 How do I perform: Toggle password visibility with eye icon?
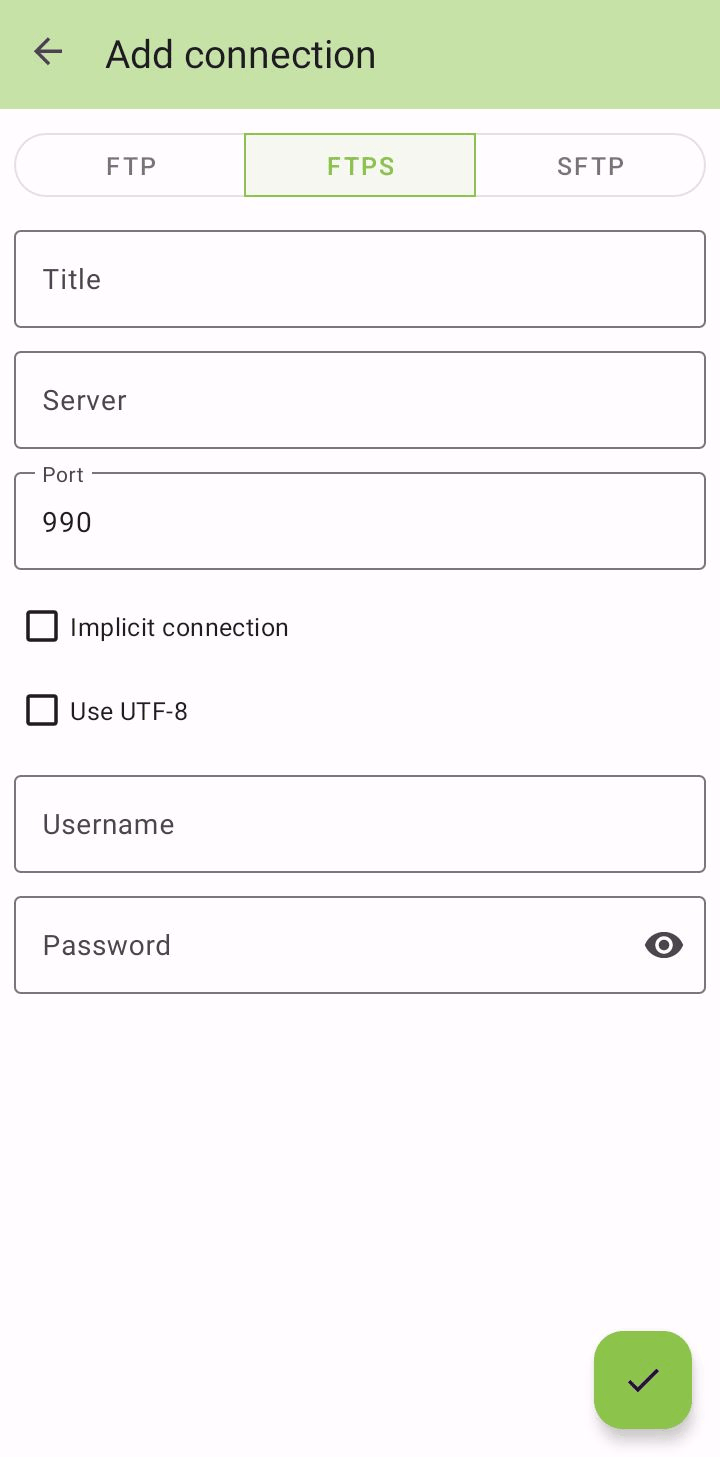pyautogui.click(x=663, y=945)
